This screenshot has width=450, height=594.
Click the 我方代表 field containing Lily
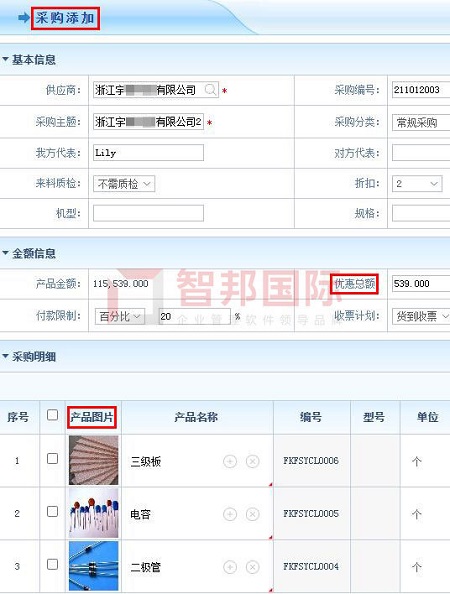point(148,153)
